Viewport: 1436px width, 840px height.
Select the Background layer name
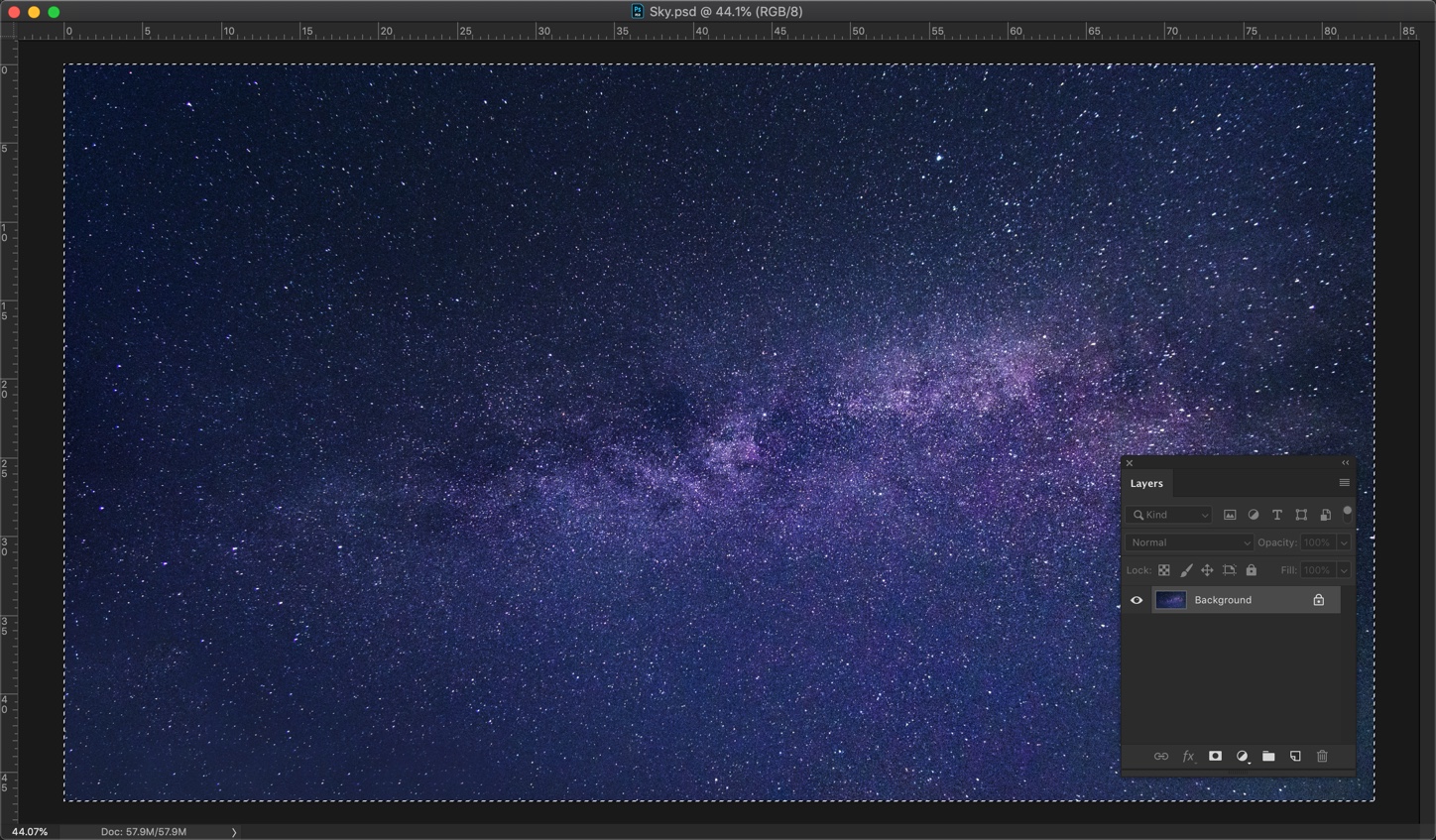[x=1223, y=600]
